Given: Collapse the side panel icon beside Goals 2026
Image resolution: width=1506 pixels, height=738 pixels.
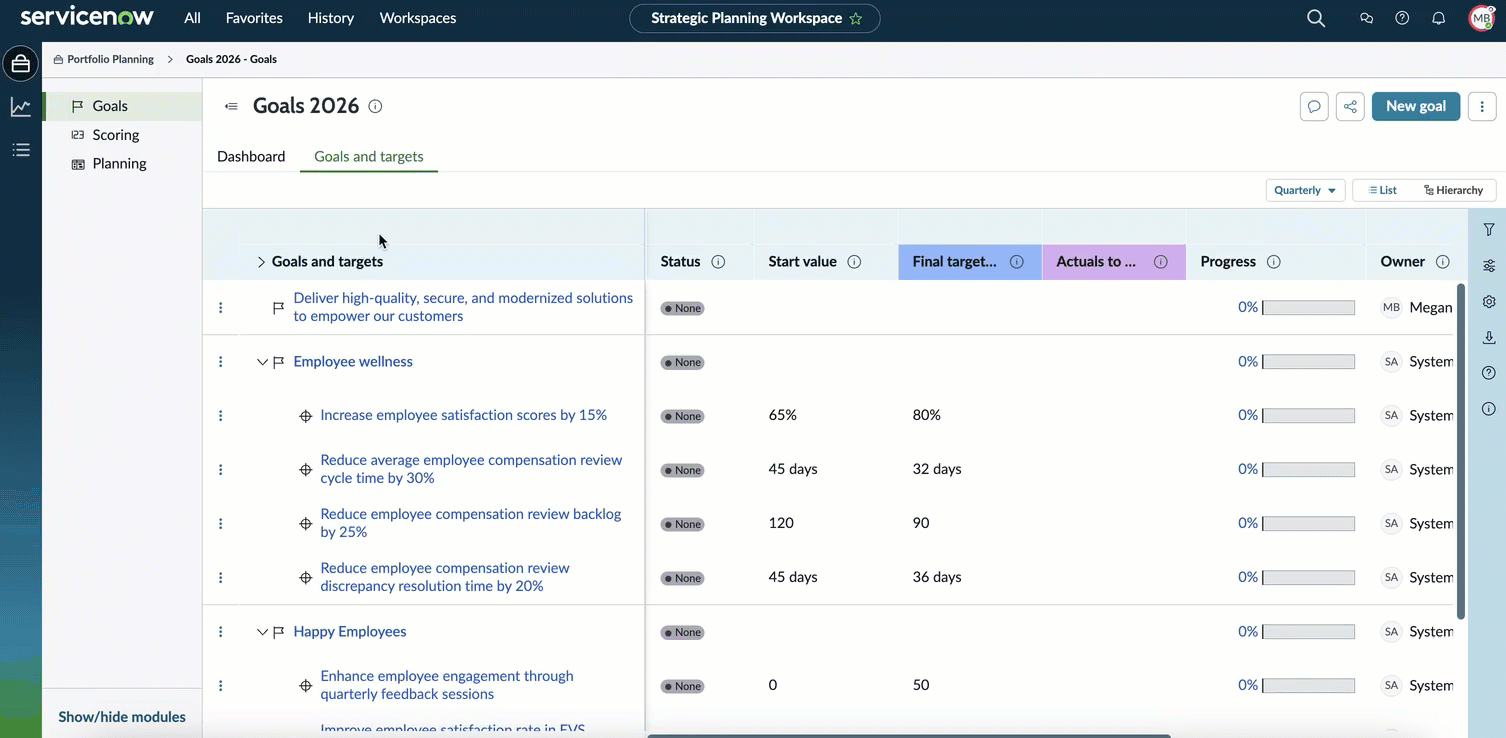Looking at the screenshot, I should coord(231,106).
